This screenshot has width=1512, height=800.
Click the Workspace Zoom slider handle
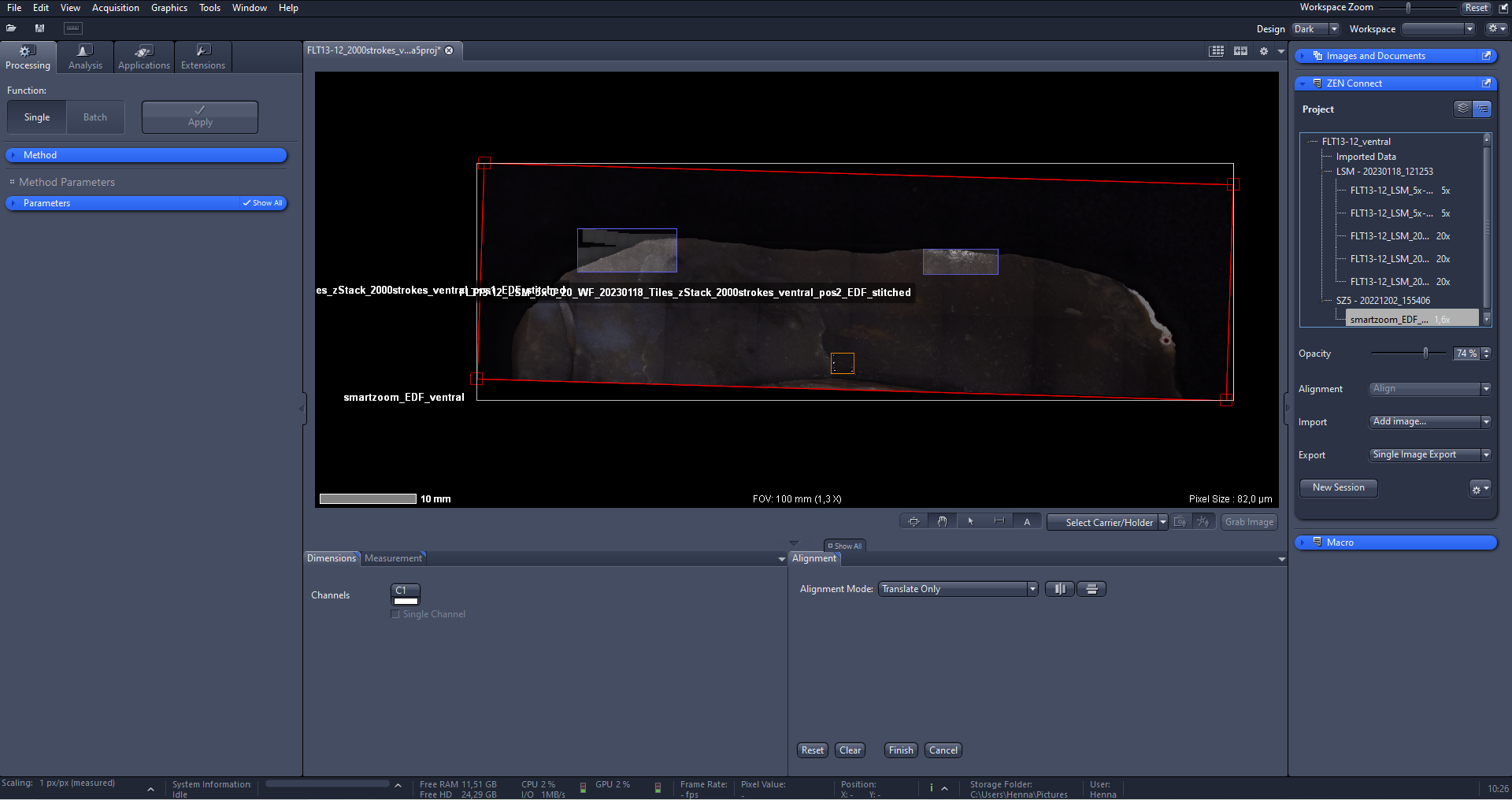tap(1409, 8)
